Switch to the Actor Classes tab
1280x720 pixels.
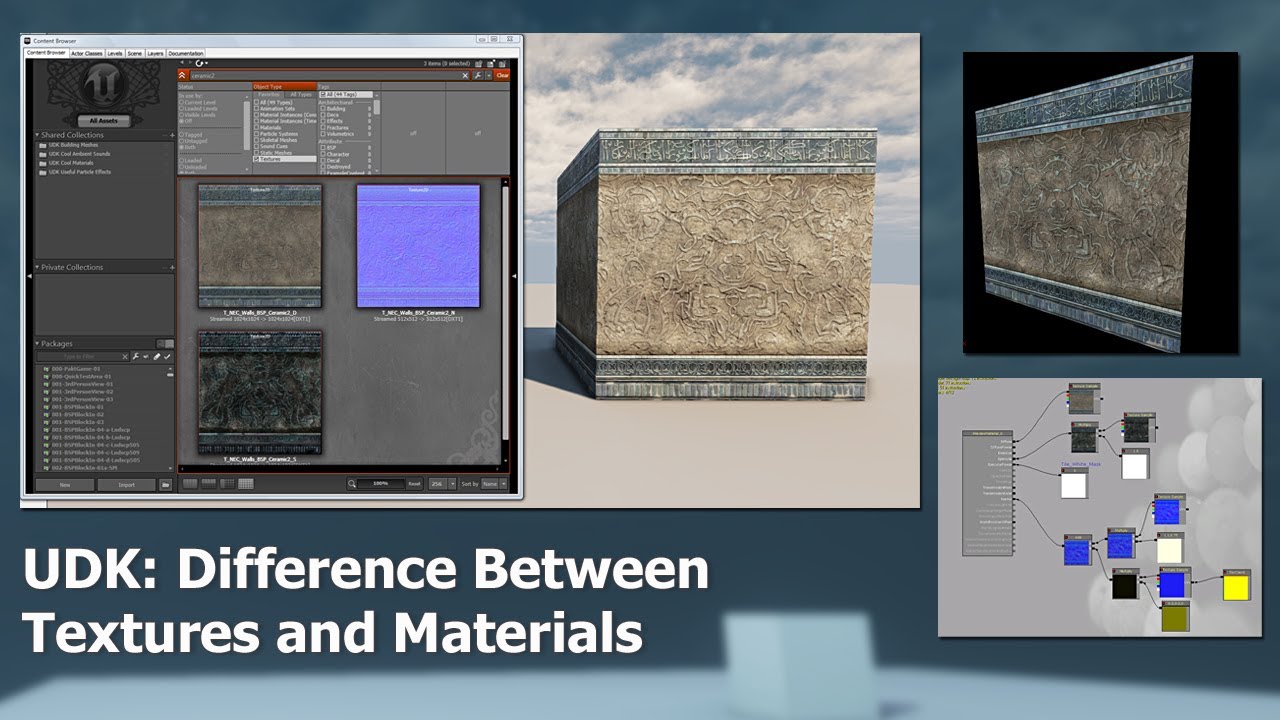tap(86, 53)
